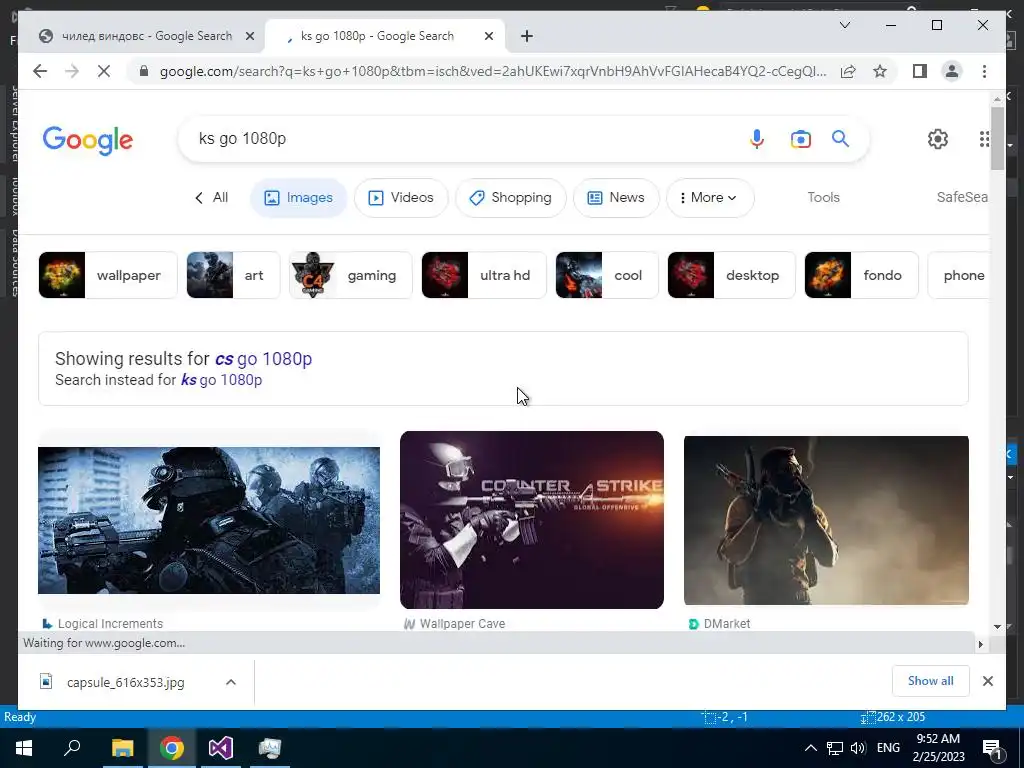This screenshot has height=768, width=1024.
Task: Close the downloads bar
Action: tap(987, 681)
